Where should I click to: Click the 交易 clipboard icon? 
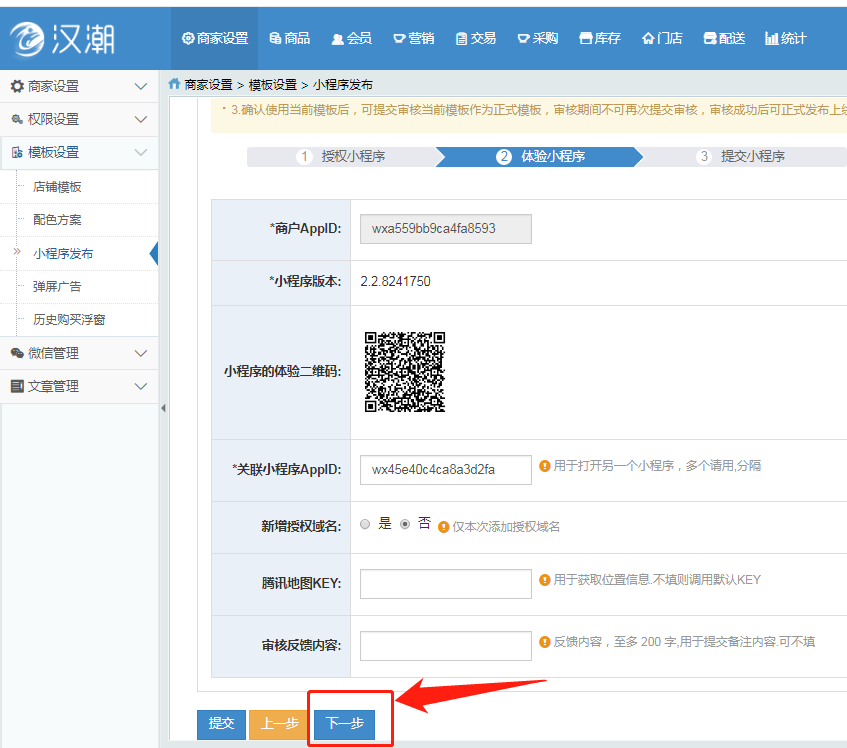point(461,39)
